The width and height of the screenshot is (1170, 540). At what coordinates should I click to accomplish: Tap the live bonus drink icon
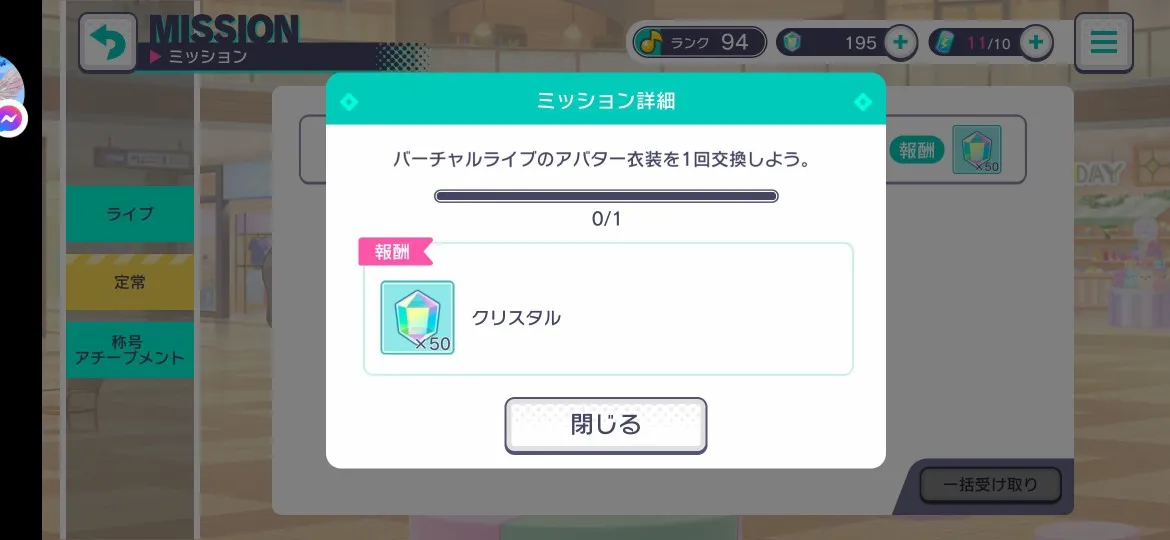[946, 43]
